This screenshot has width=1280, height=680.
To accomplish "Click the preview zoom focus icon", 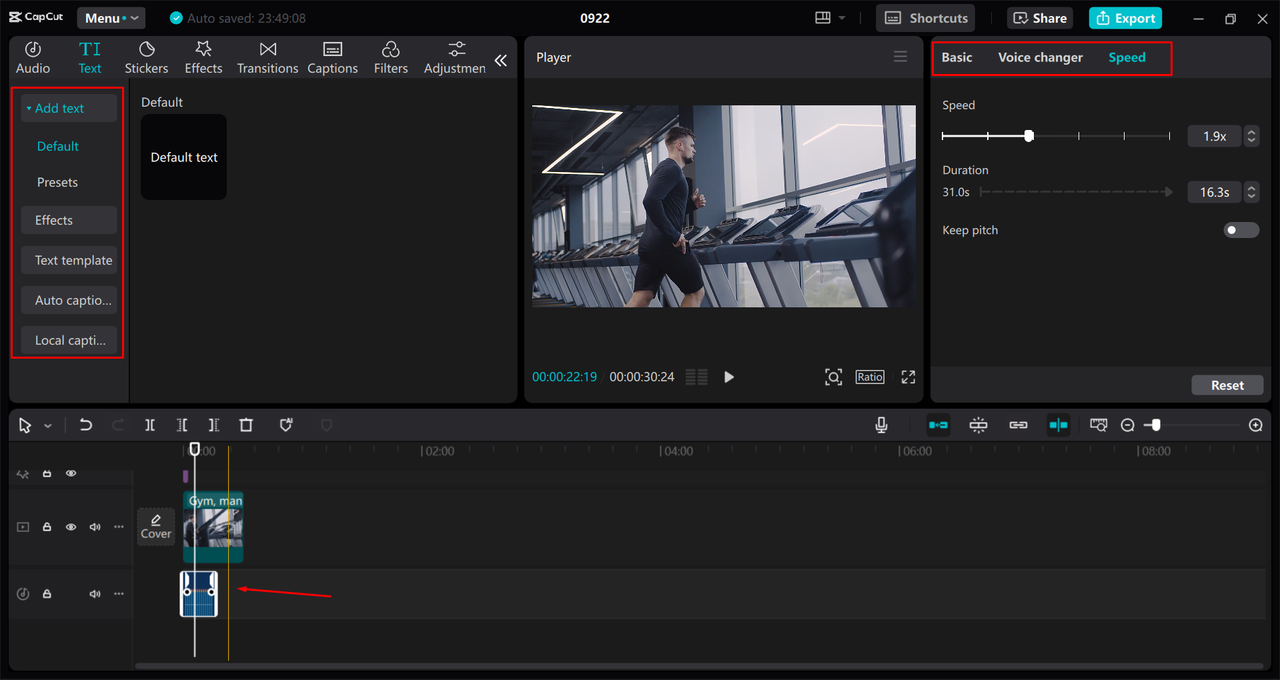I will [833, 377].
